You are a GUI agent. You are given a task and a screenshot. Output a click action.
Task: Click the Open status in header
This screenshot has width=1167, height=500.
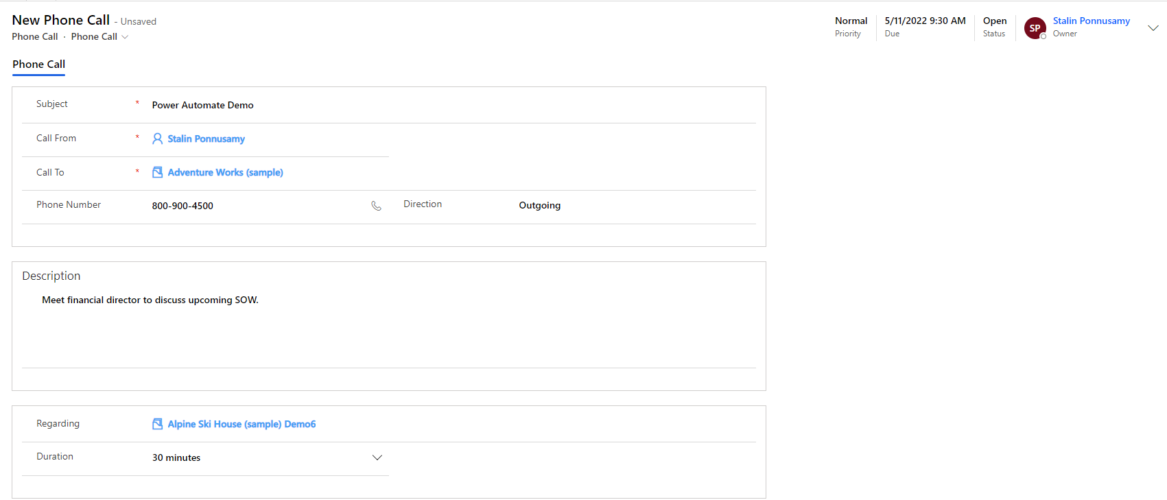point(994,22)
